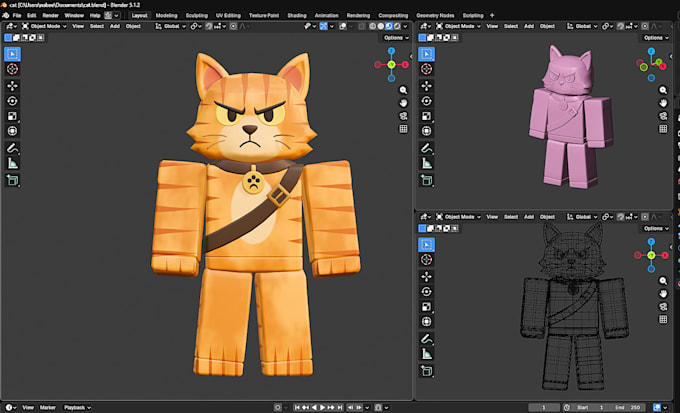Open pivot point dropdown in the main viewport
This screenshot has width=680, height=413.
(x=196, y=26)
